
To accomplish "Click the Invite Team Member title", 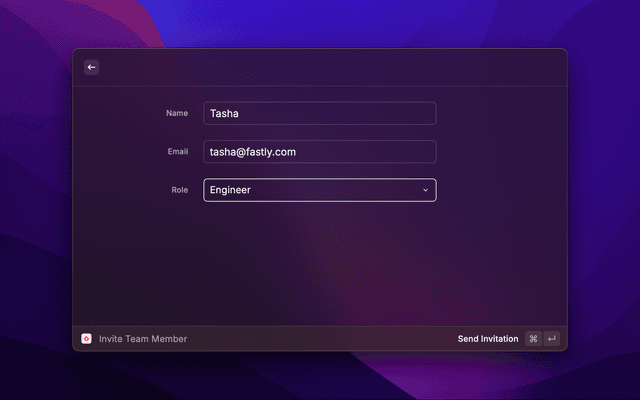I will click(x=143, y=339).
